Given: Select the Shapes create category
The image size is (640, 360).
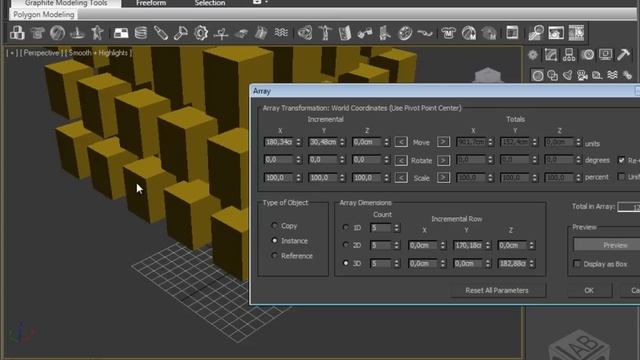Looking at the screenshot, I should pos(553,76).
